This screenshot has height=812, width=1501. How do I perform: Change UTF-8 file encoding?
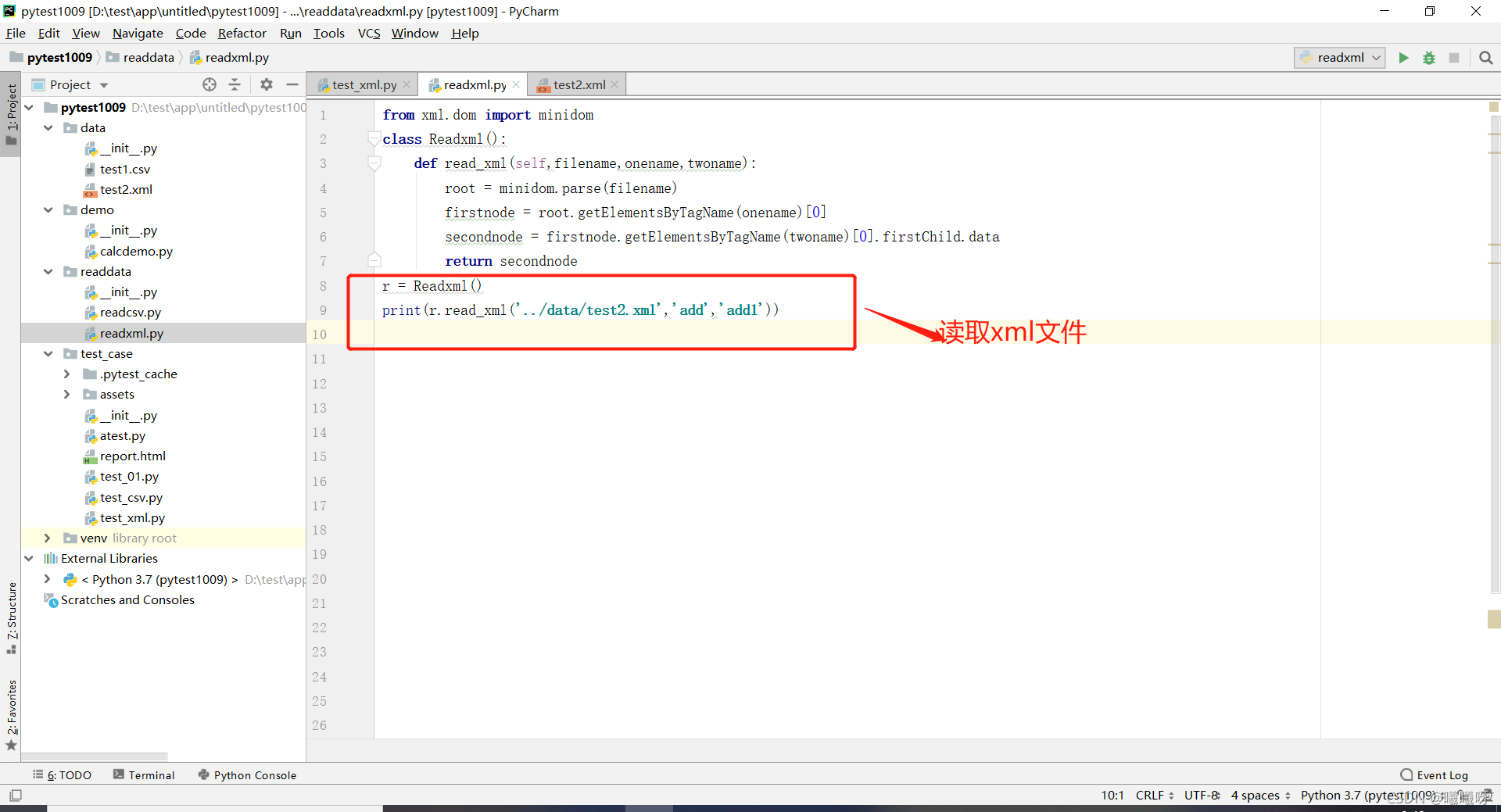click(1202, 796)
